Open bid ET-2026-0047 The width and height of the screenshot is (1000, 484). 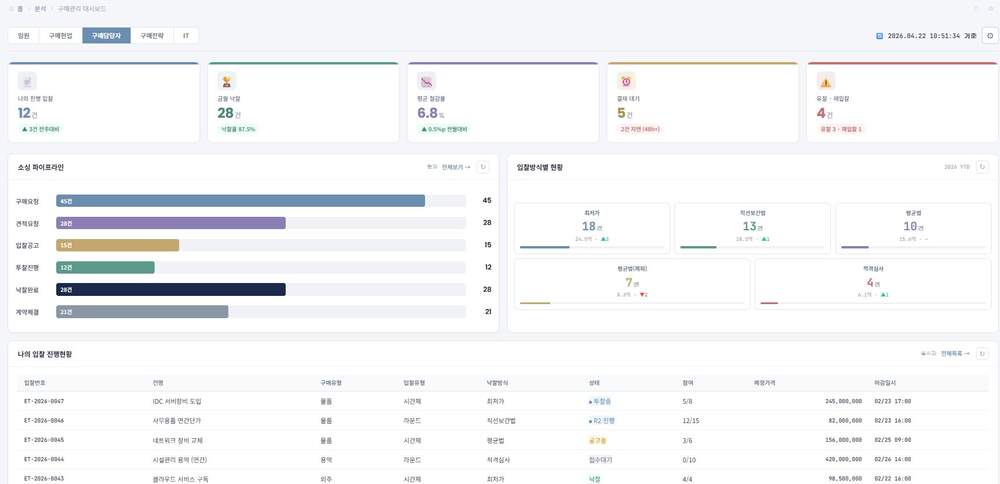coord(44,402)
